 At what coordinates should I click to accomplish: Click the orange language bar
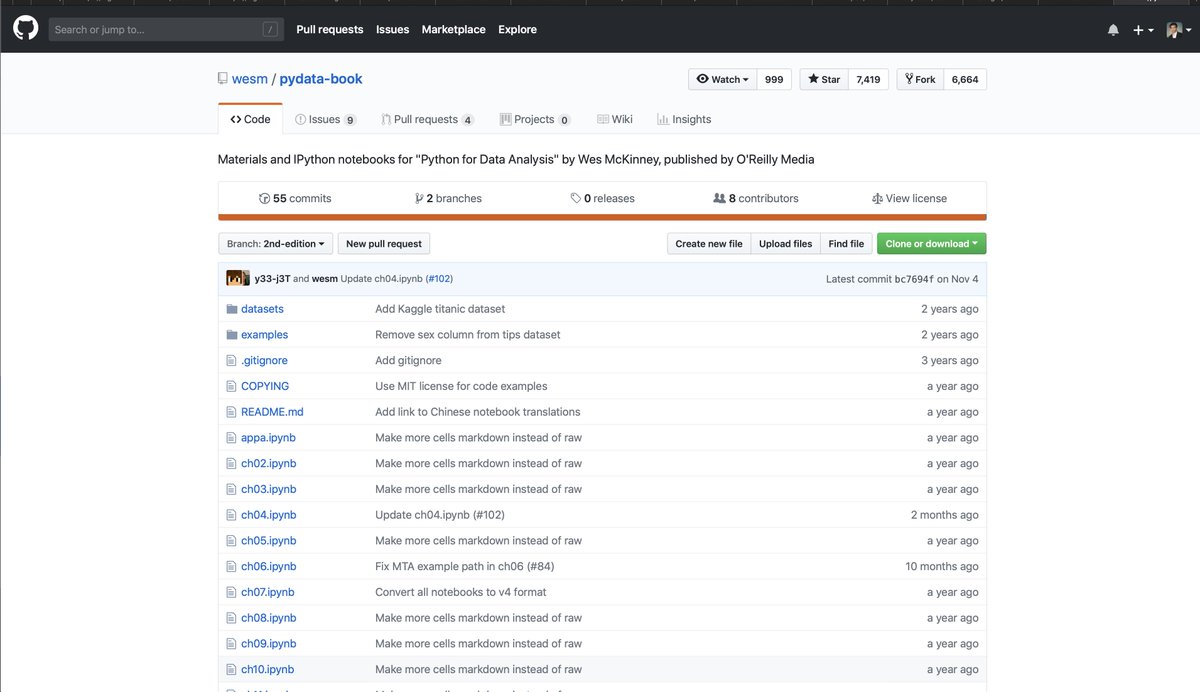602,217
